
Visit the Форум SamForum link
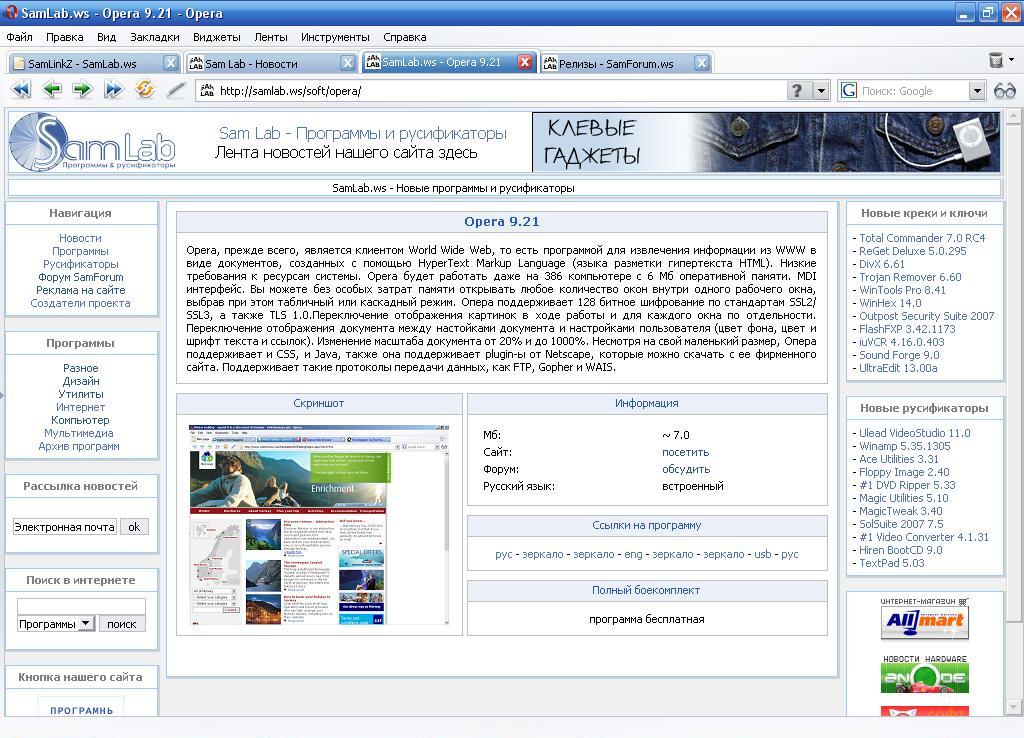click(x=81, y=277)
